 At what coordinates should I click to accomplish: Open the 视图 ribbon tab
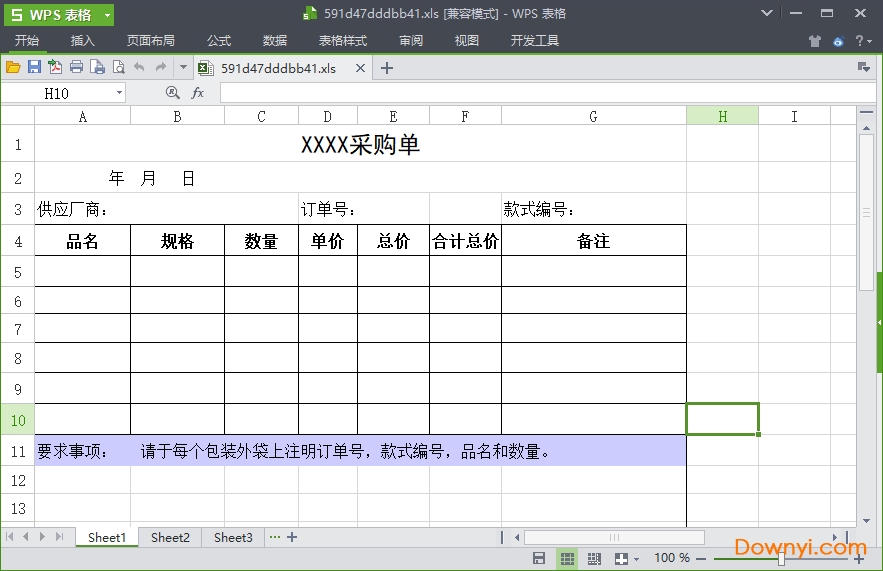point(466,41)
